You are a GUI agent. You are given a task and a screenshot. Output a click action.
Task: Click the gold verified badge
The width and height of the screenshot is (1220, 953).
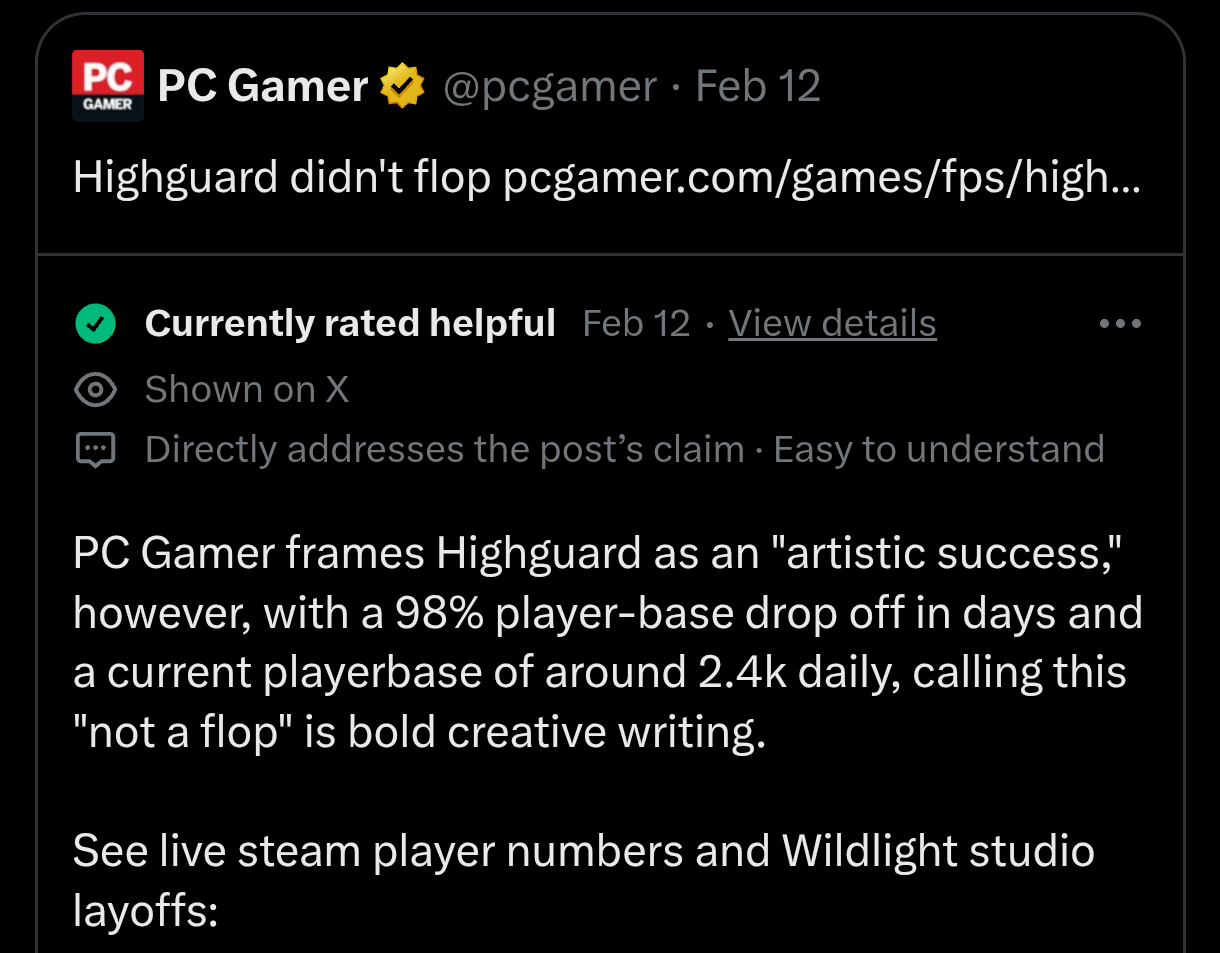[402, 86]
